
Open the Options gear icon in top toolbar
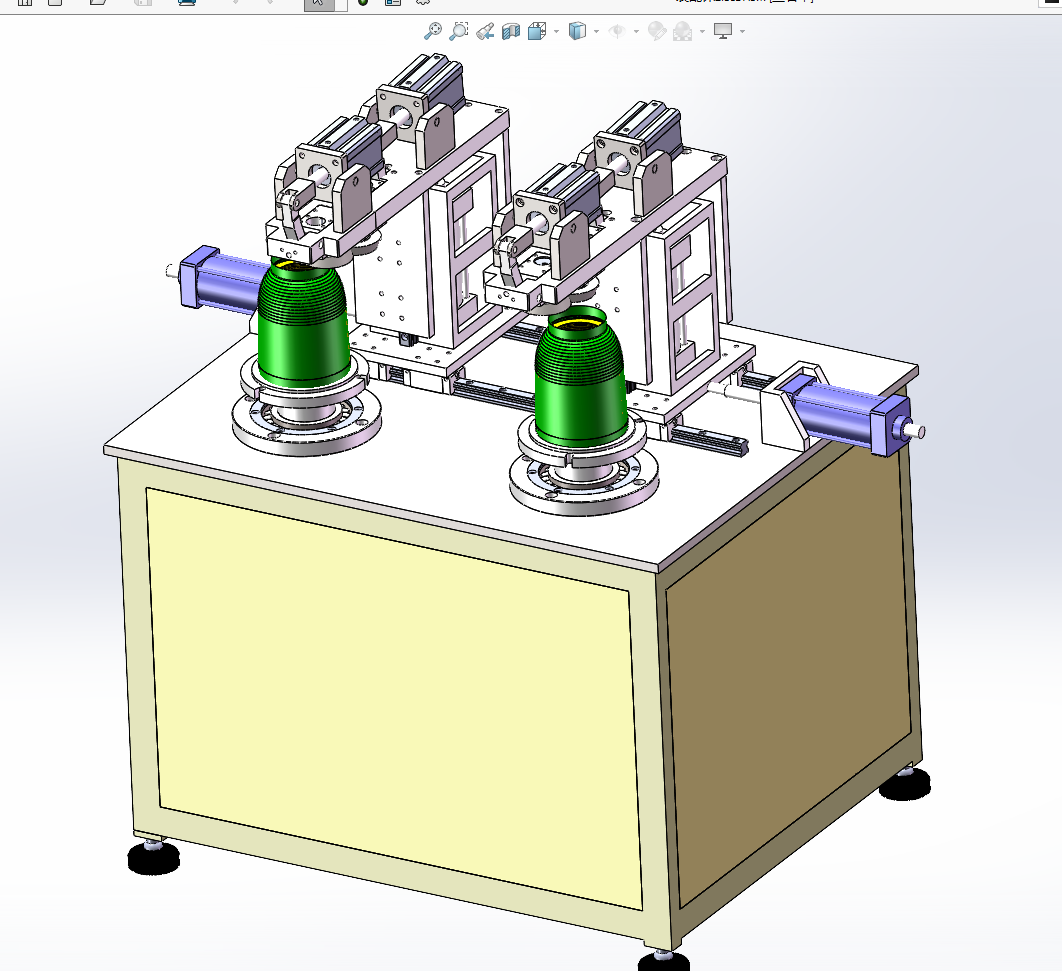coord(423,3)
